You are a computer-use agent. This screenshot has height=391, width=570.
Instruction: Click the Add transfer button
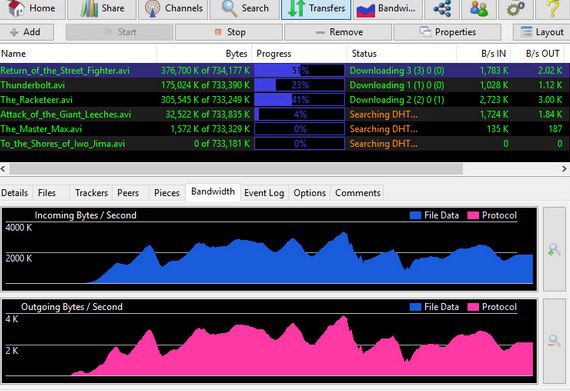coord(27,32)
